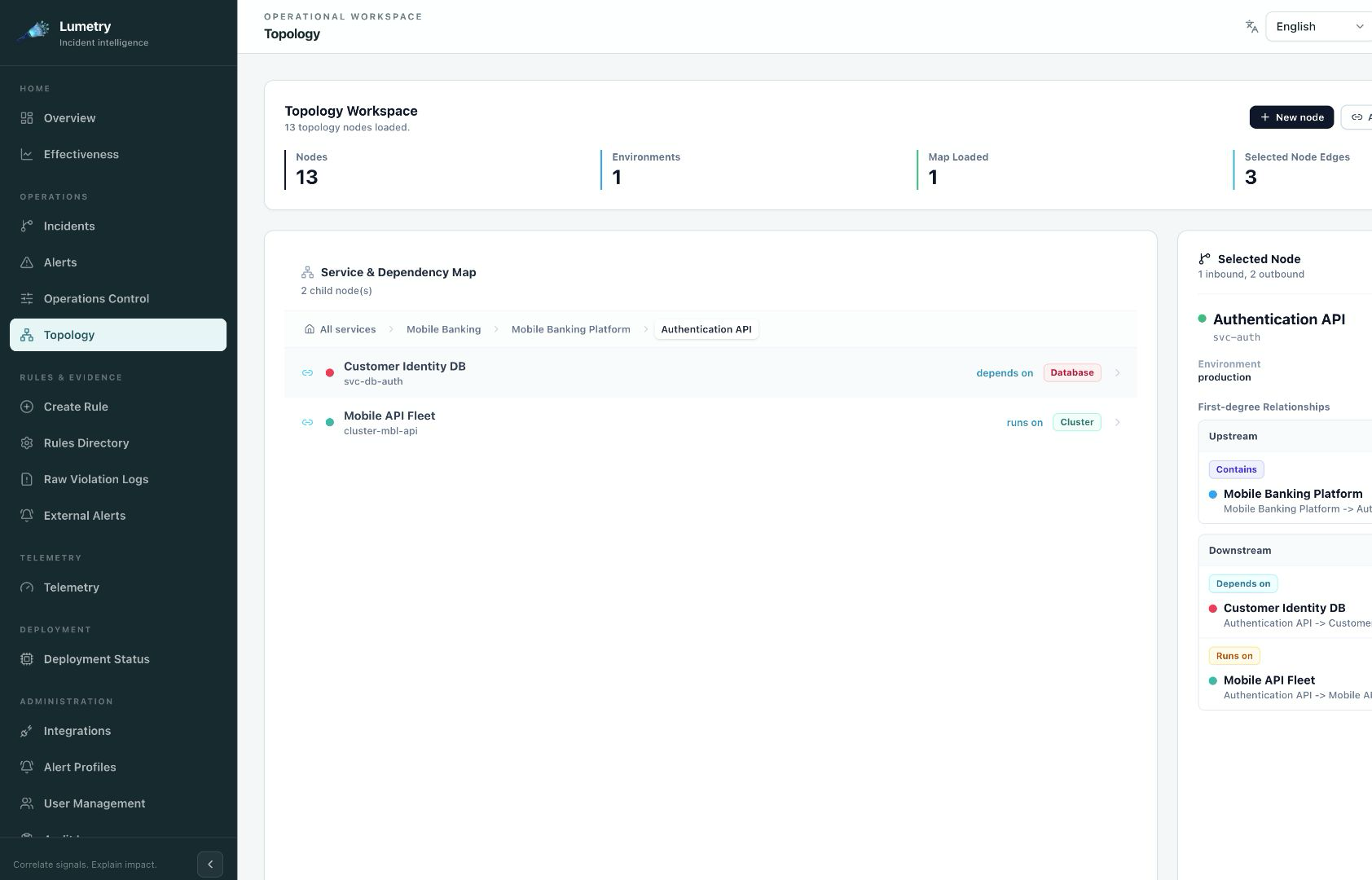Click the Alerts warning triangle icon
The height and width of the screenshot is (880, 1372).
(x=27, y=262)
